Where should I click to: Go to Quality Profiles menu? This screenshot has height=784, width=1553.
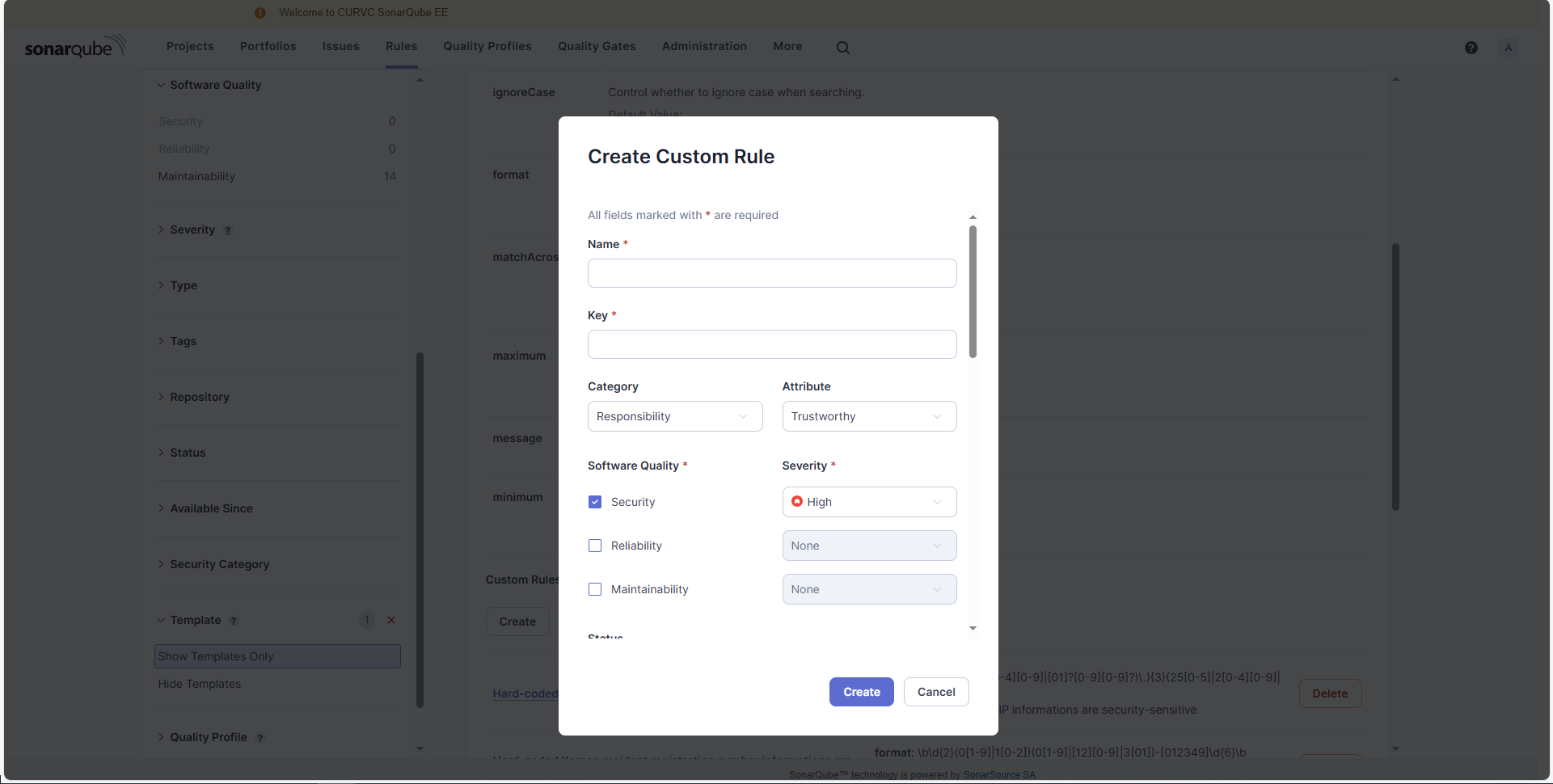click(x=487, y=46)
